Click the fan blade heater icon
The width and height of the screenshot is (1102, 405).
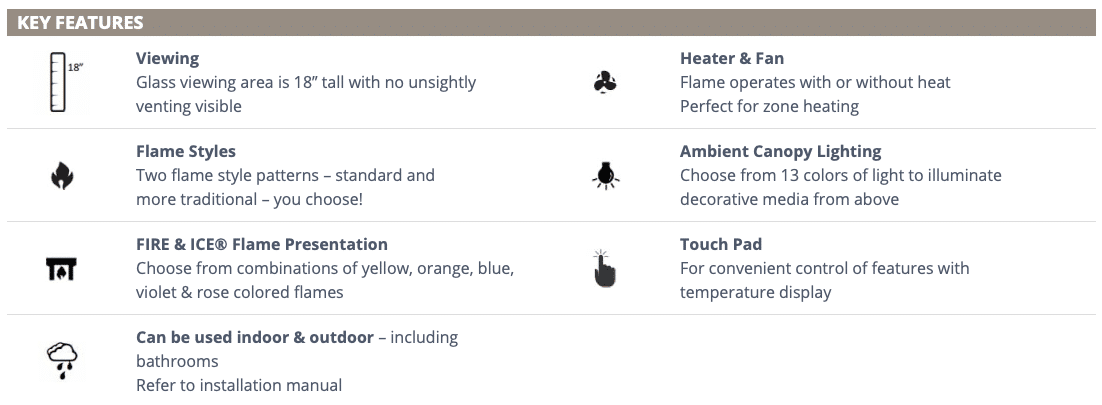(x=604, y=82)
